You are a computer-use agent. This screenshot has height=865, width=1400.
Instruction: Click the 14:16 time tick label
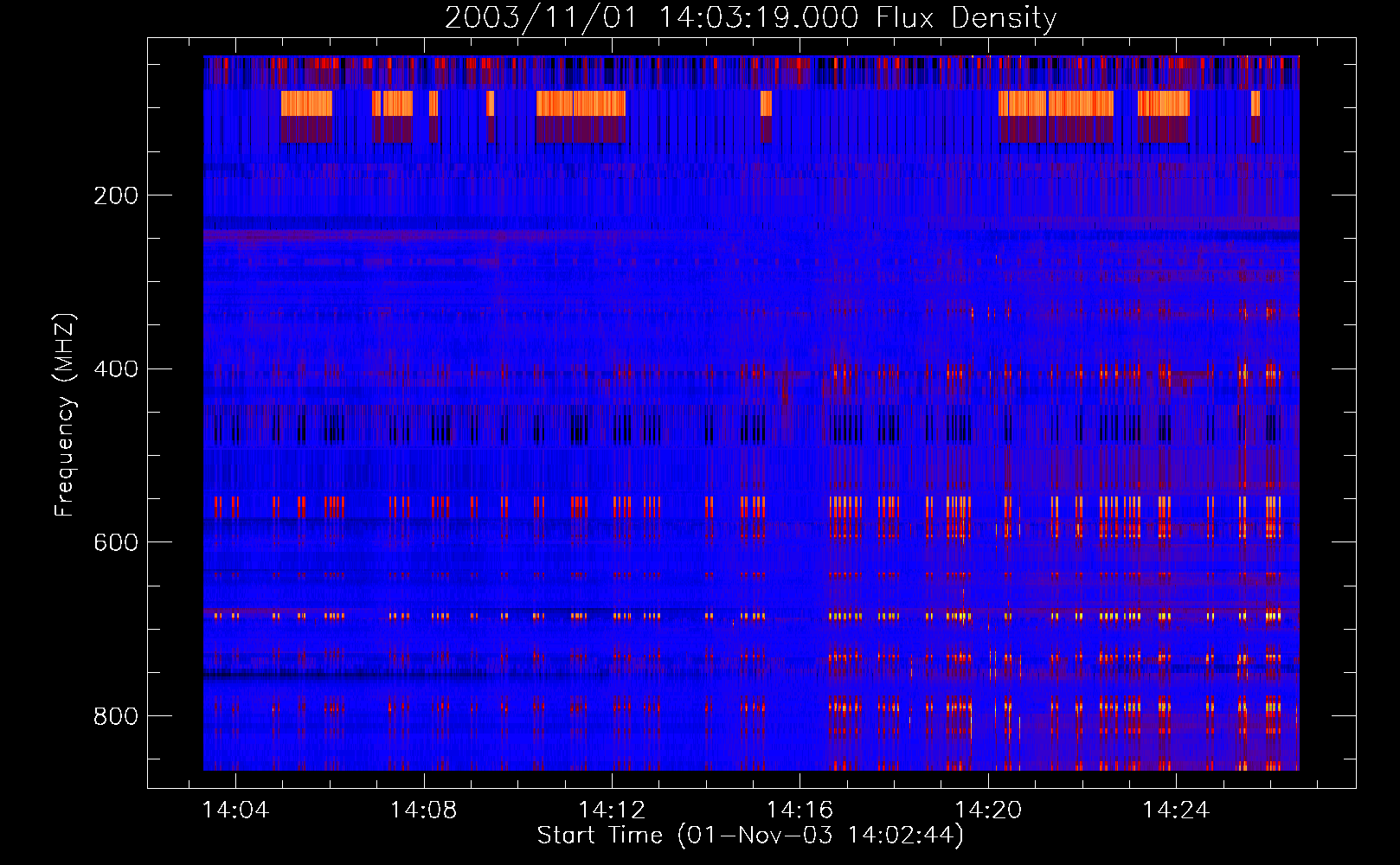tap(800, 811)
